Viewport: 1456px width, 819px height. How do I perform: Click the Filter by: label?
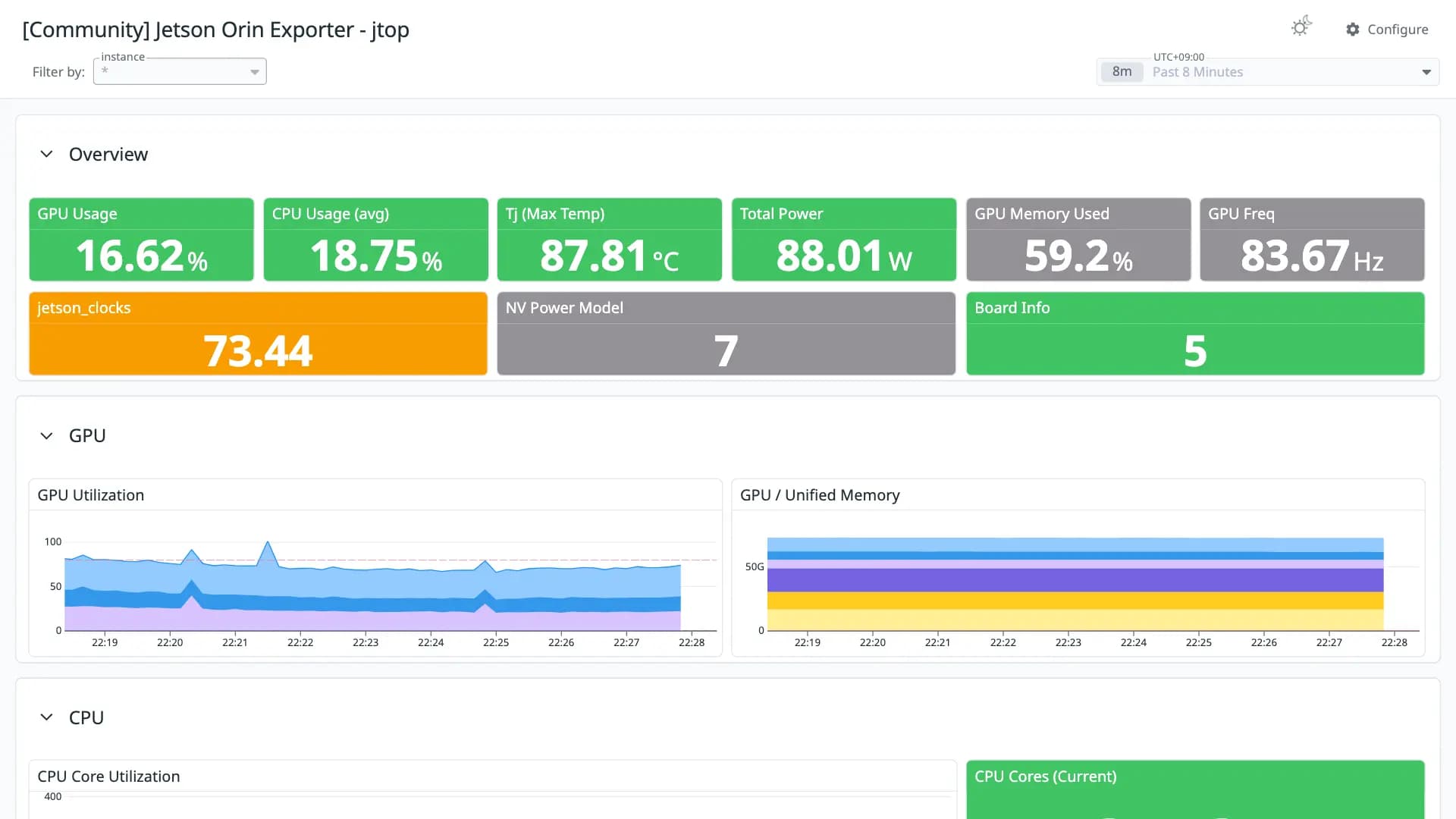58,72
